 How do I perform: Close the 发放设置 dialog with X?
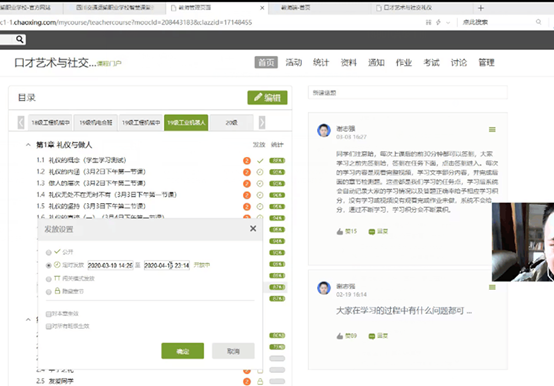pyautogui.click(x=253, y=228)
